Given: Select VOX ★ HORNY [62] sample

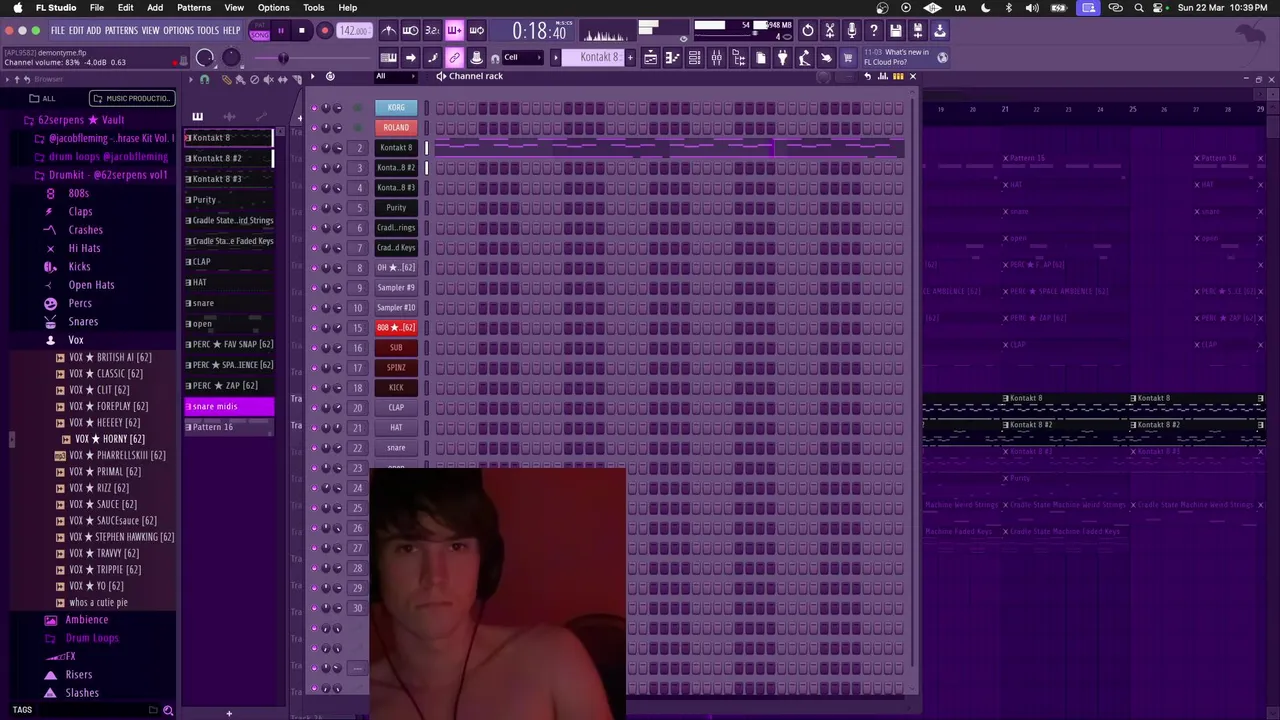Looking at the screenshot, I should 109,439.
